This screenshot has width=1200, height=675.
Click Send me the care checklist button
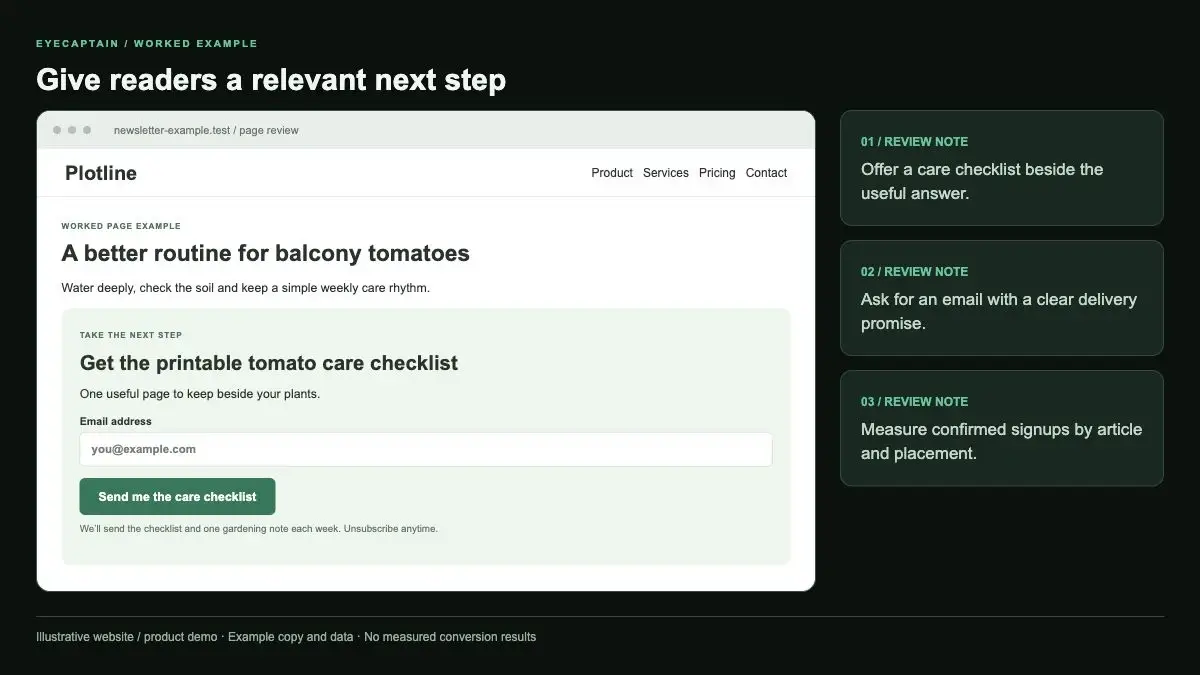coord(177,496)
